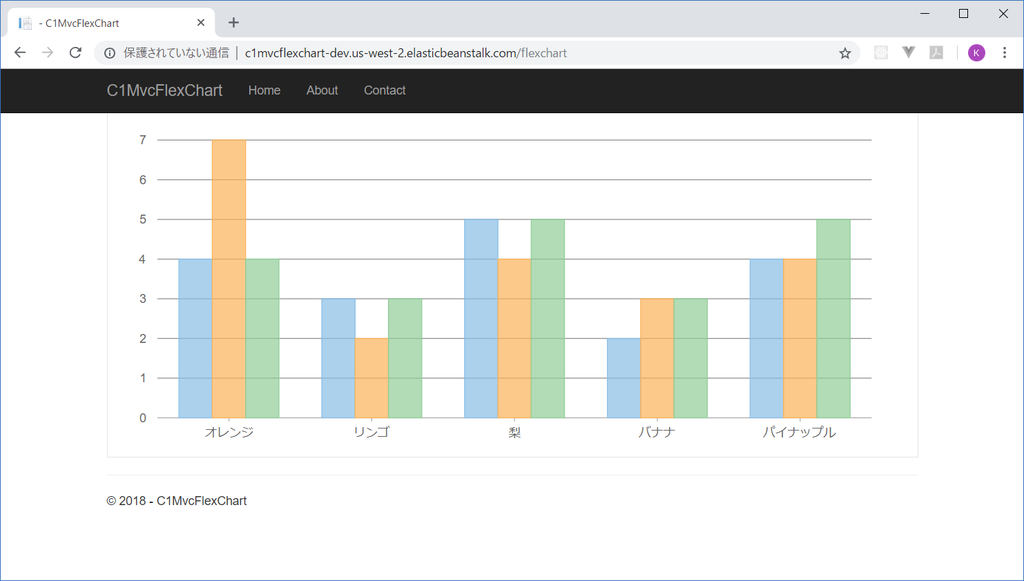Click the PDF extension icon
The height and width of the screenshot is (581, 1024).
(936, 53)
